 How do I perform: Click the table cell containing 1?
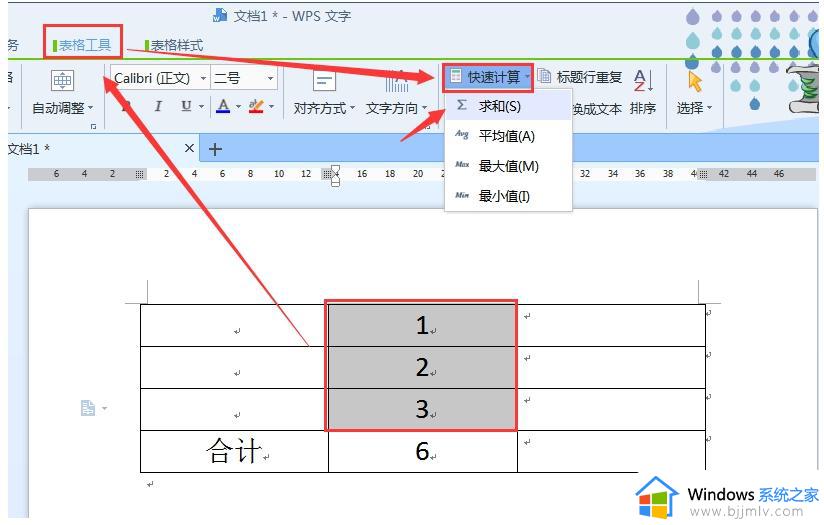423,325
